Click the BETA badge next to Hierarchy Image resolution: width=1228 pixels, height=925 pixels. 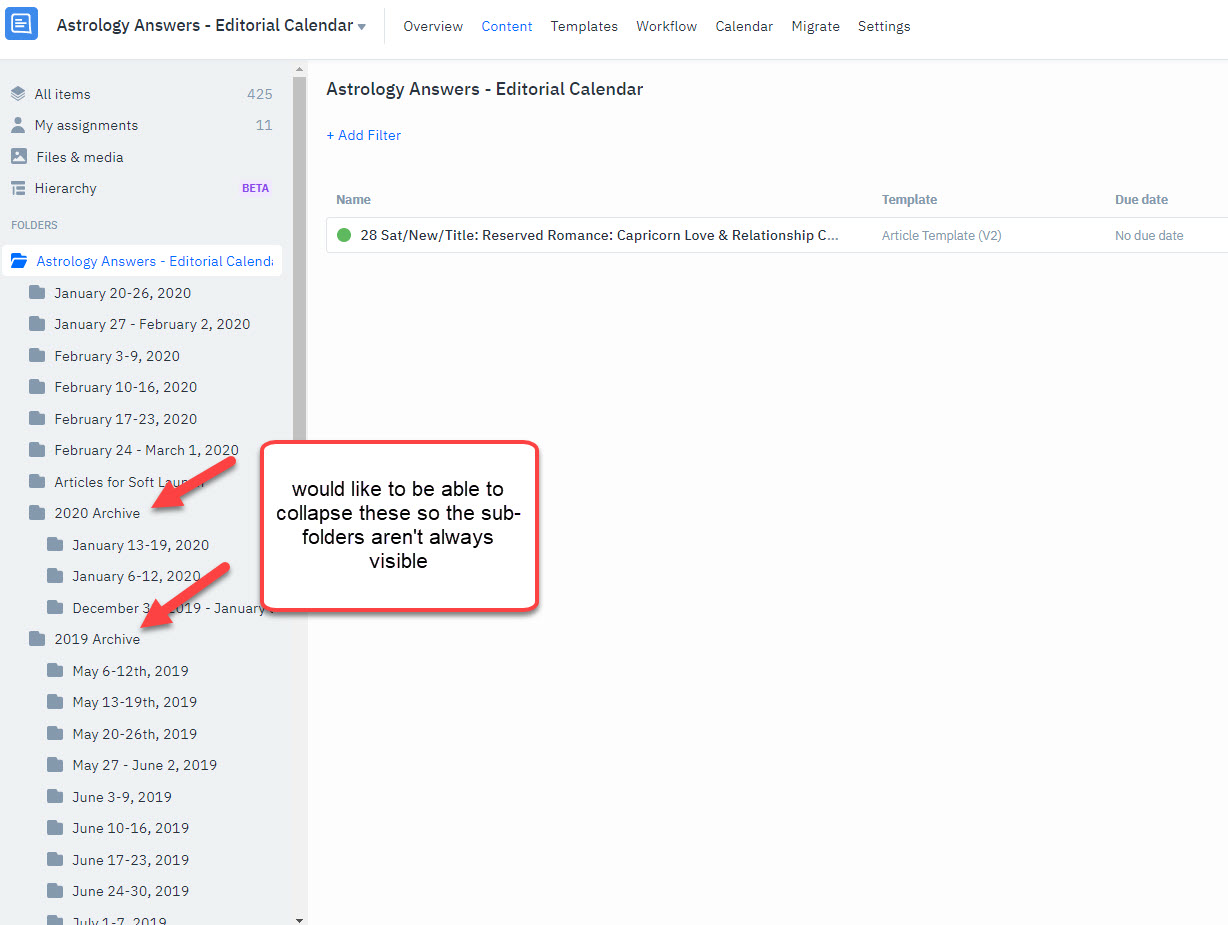(x=255, y=188)
